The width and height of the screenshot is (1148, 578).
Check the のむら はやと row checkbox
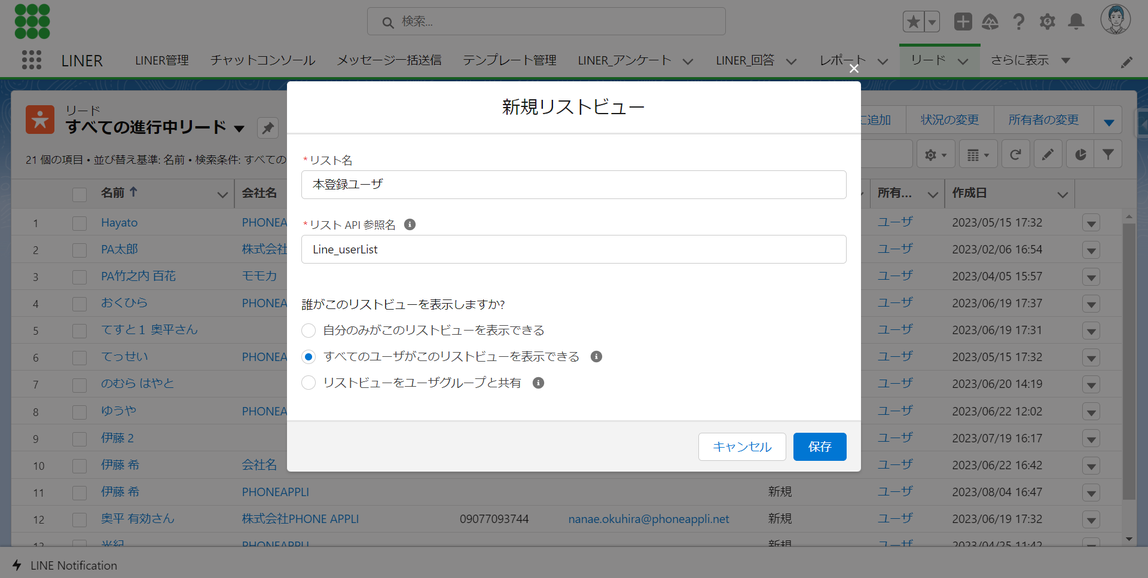(x=79, y=384)
